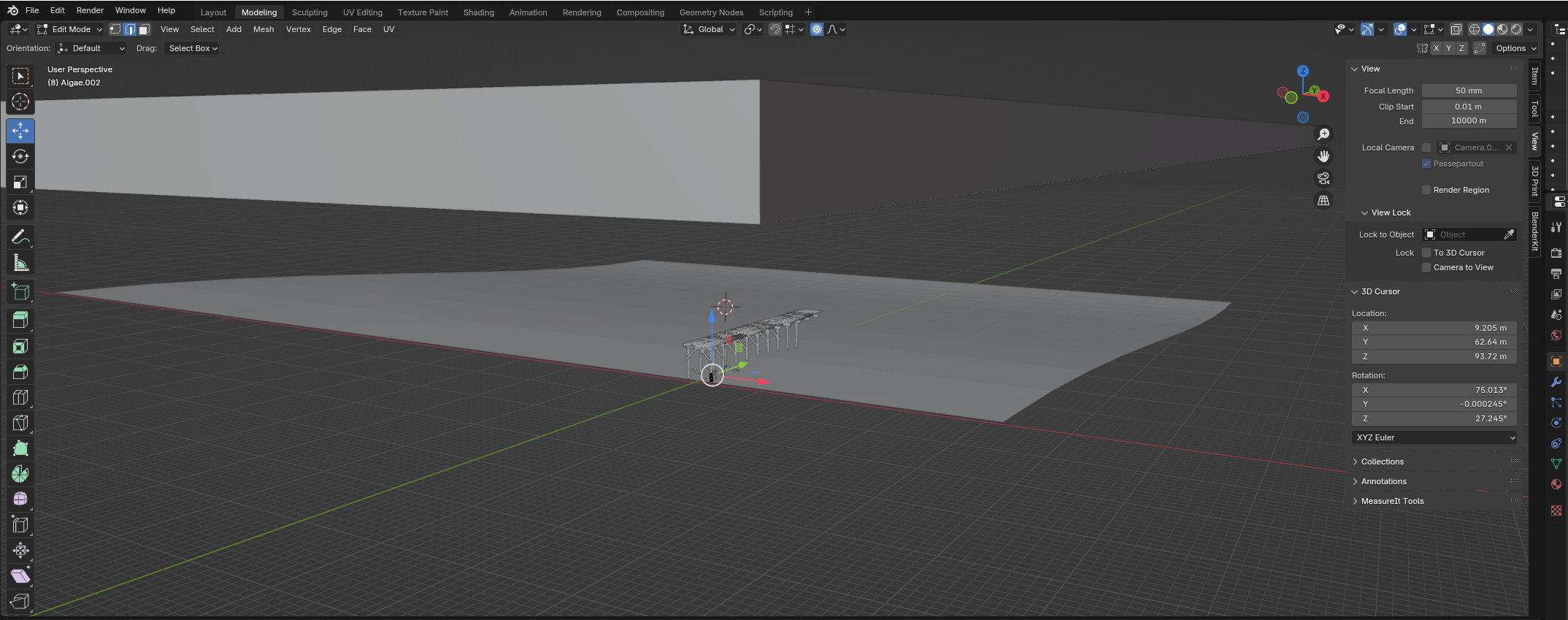1568x620 pixels.
Task: Click the pan view hand icon
Action: click(1323, 156)
